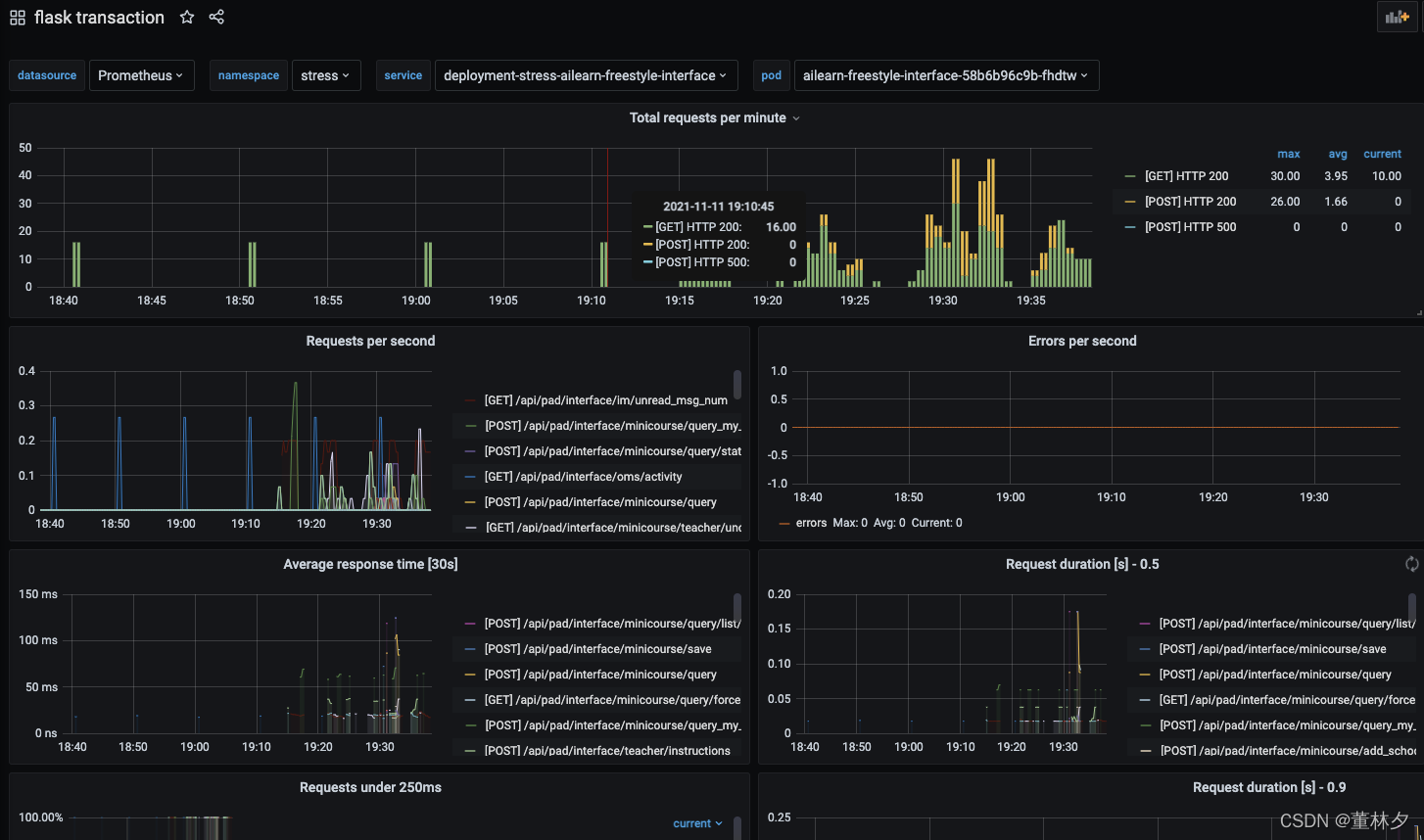Open Request duration [s] - 0.5 panel menu
Image resolution: width=1424 pixels, height=840 pixels.
(1082, 564)
